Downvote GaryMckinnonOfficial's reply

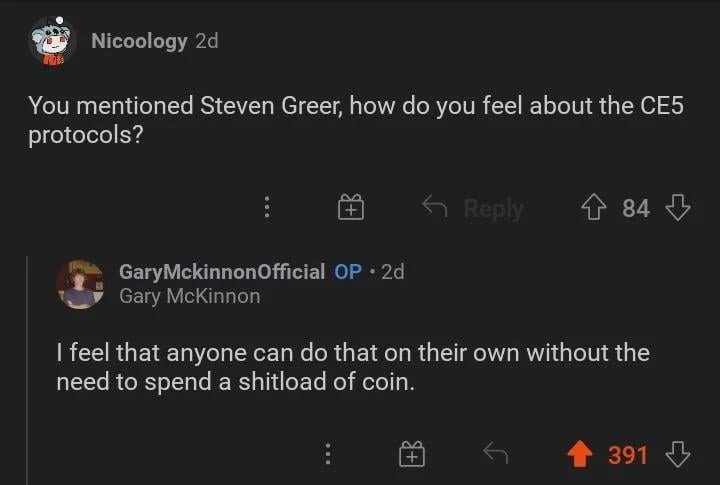[x=679, y=455]
